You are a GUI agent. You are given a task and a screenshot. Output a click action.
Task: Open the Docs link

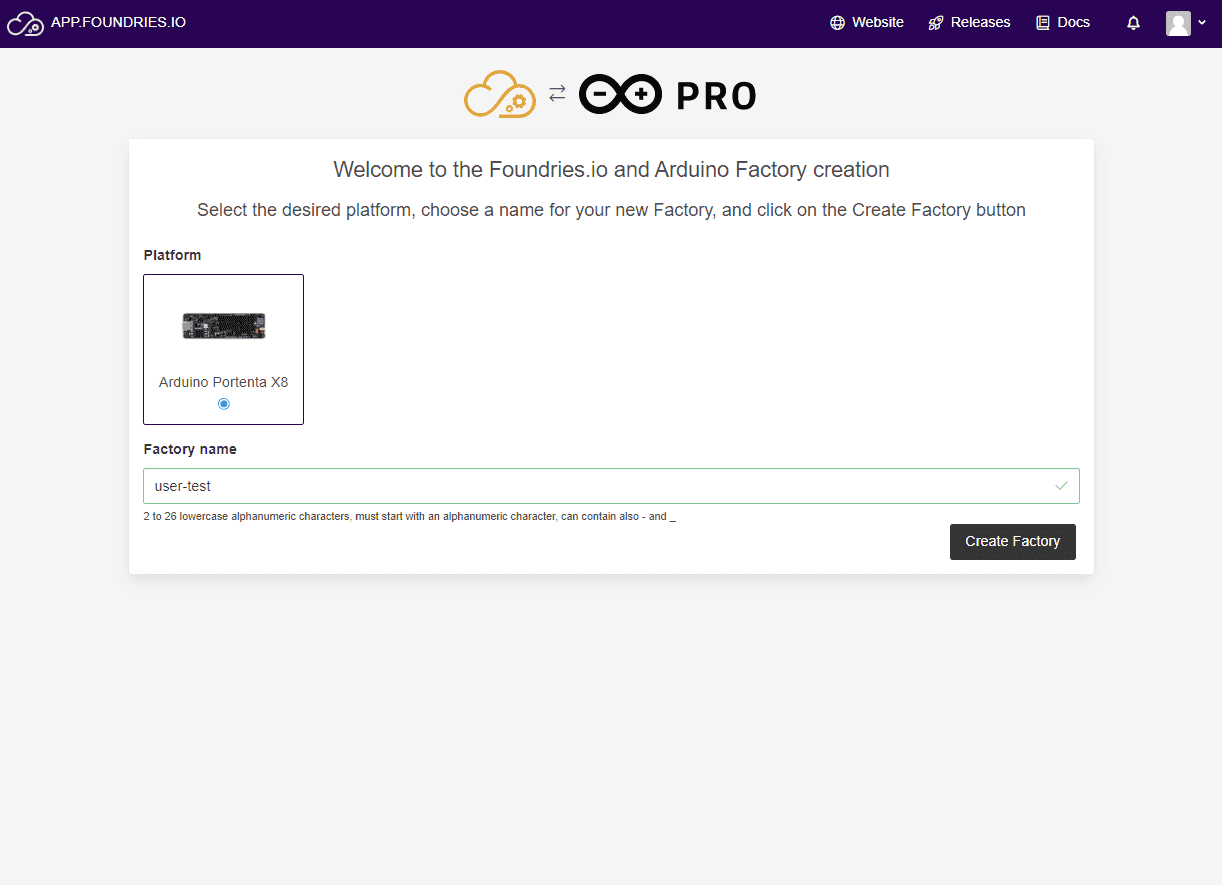pos(1073,23)
